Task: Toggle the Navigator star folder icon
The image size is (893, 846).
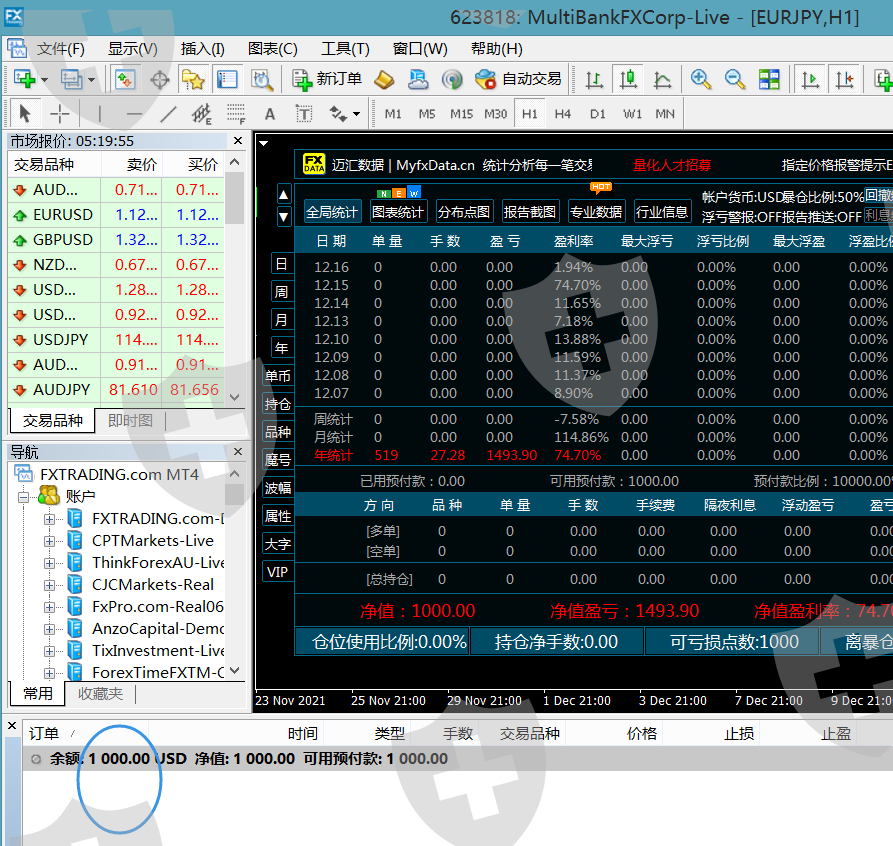Action: [193, 79]
